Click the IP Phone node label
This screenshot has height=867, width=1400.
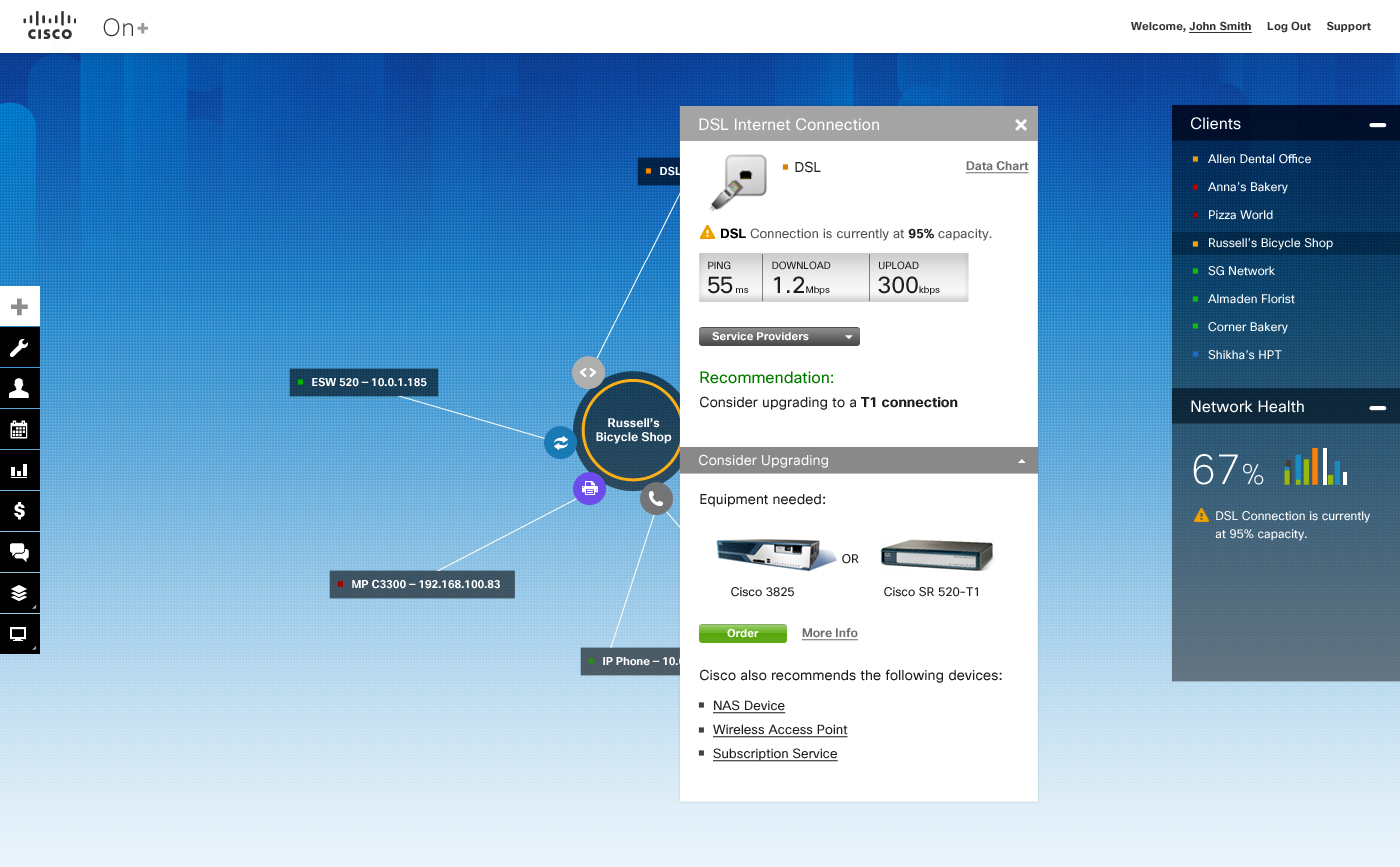click(x=630, y=661)
